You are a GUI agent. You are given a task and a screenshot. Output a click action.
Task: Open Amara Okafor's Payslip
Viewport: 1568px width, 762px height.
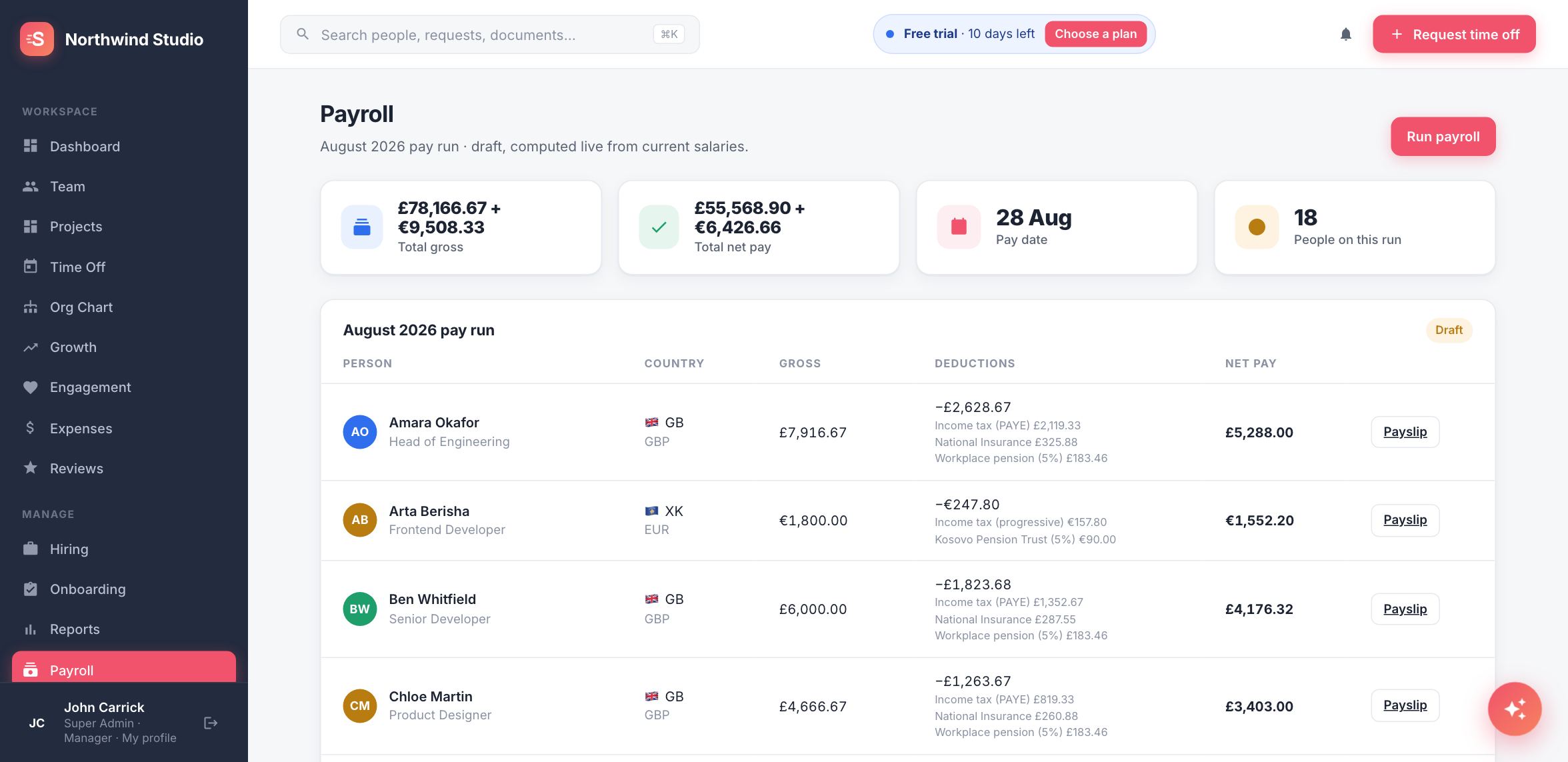click(x=1405, y=432)
